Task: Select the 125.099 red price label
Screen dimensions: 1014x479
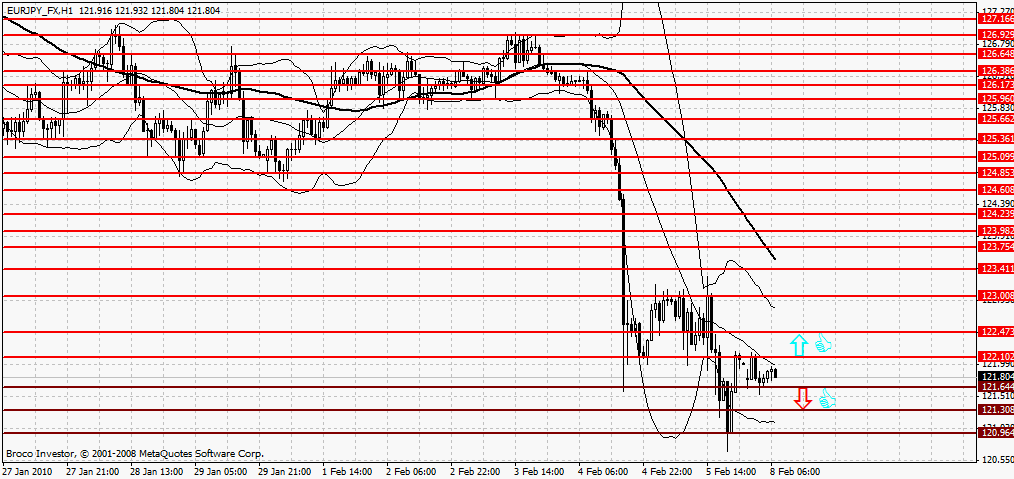Action: coord(997,156)
